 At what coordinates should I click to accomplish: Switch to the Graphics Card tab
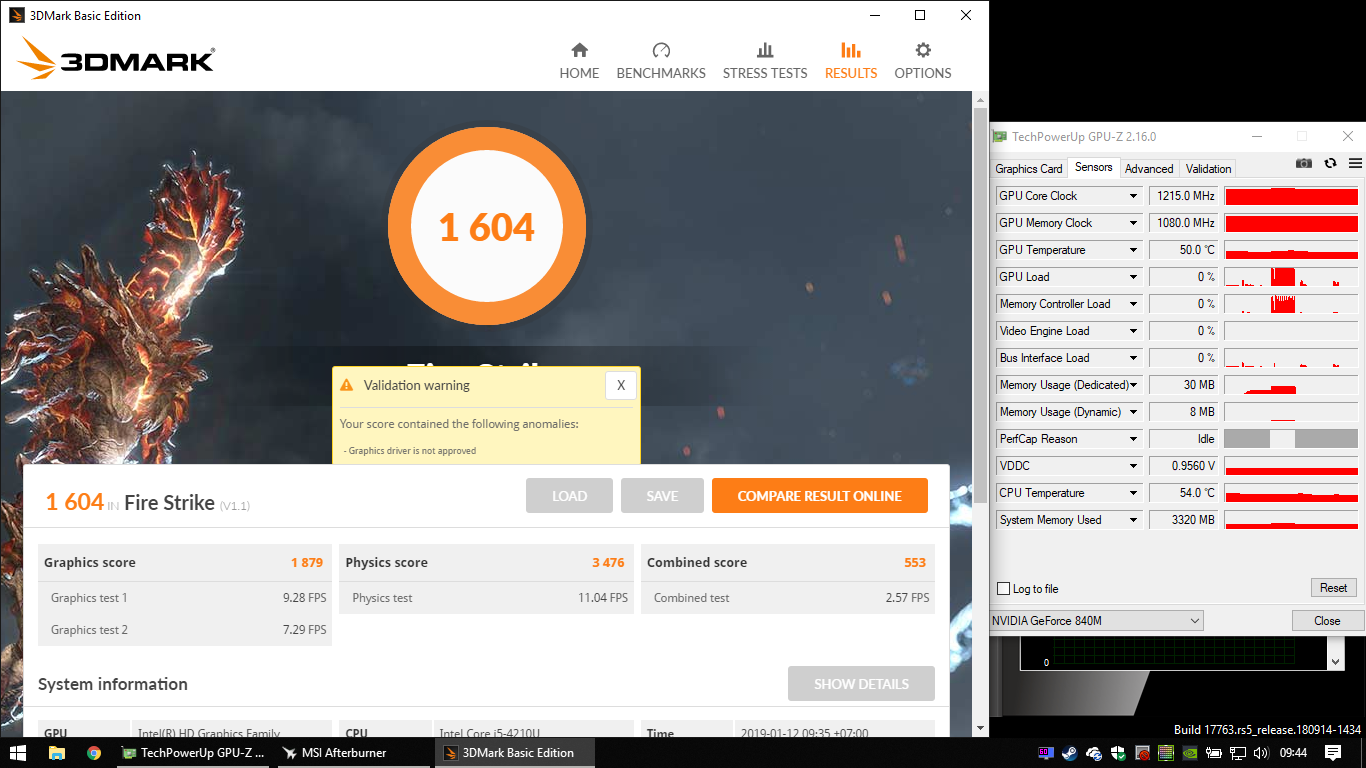click(1029, 169)
